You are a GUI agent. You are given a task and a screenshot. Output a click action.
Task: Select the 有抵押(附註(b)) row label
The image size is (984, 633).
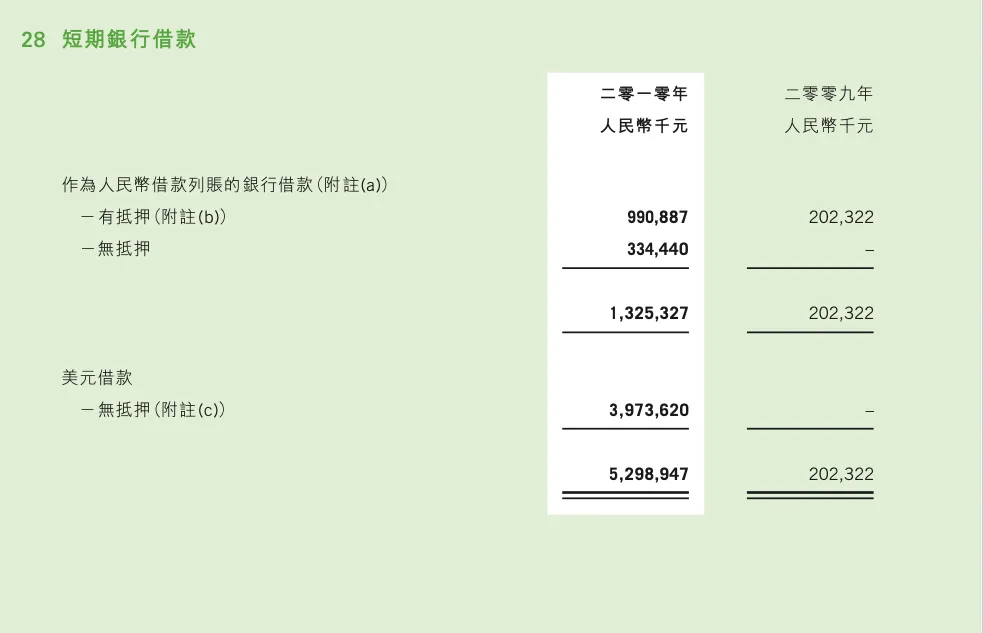click(153, 217)
